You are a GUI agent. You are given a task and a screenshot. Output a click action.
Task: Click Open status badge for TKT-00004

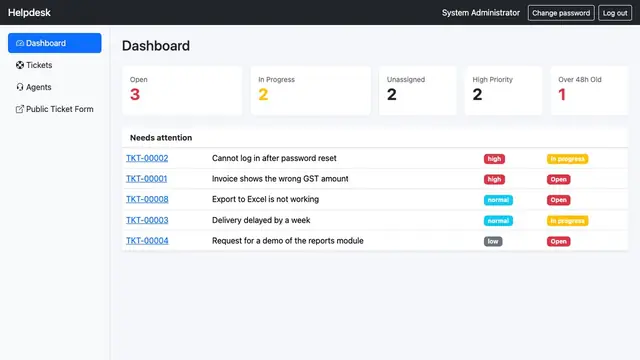point(558,241)
